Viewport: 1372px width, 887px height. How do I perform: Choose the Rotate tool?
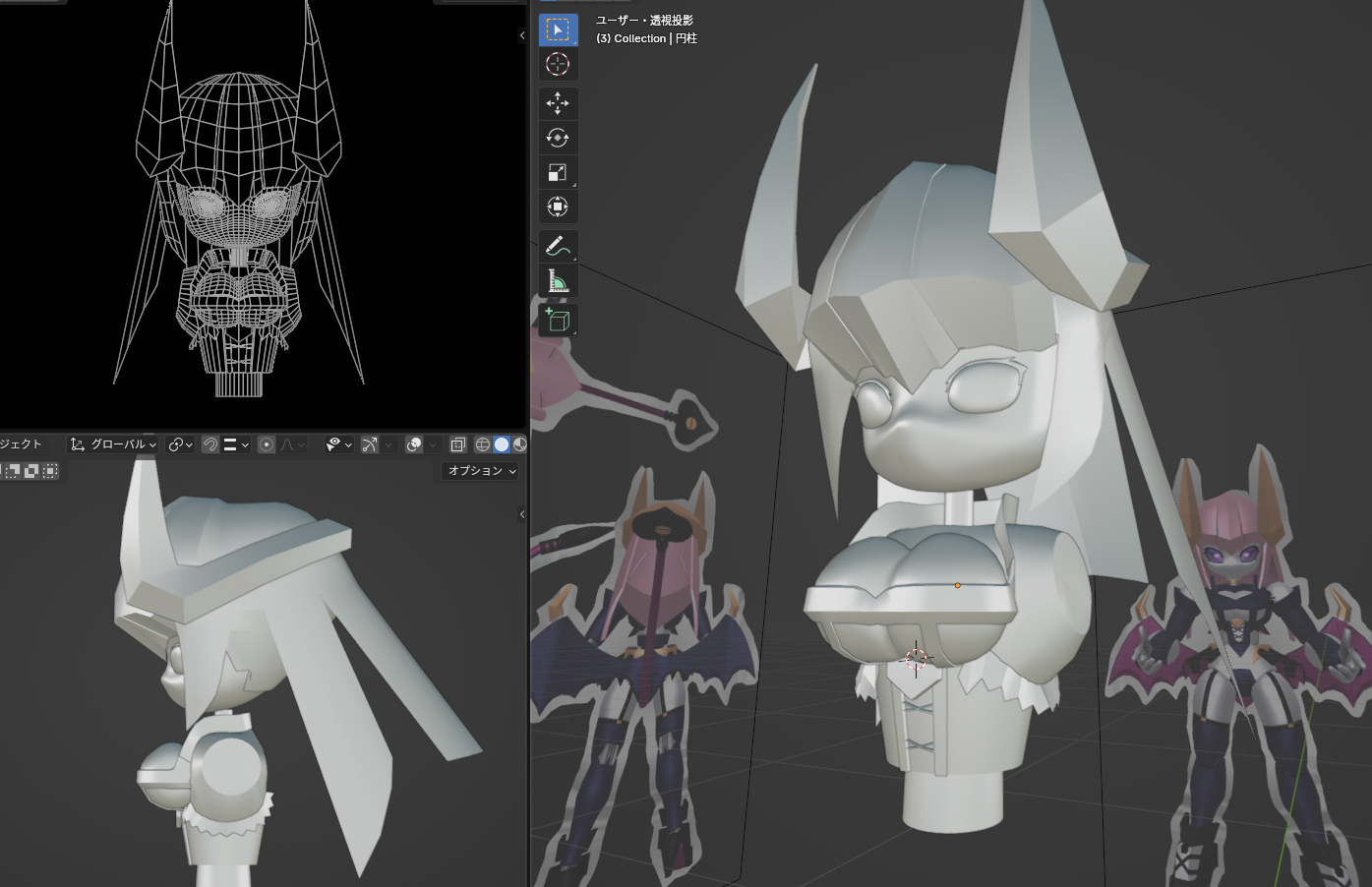(x=558, y=138)
